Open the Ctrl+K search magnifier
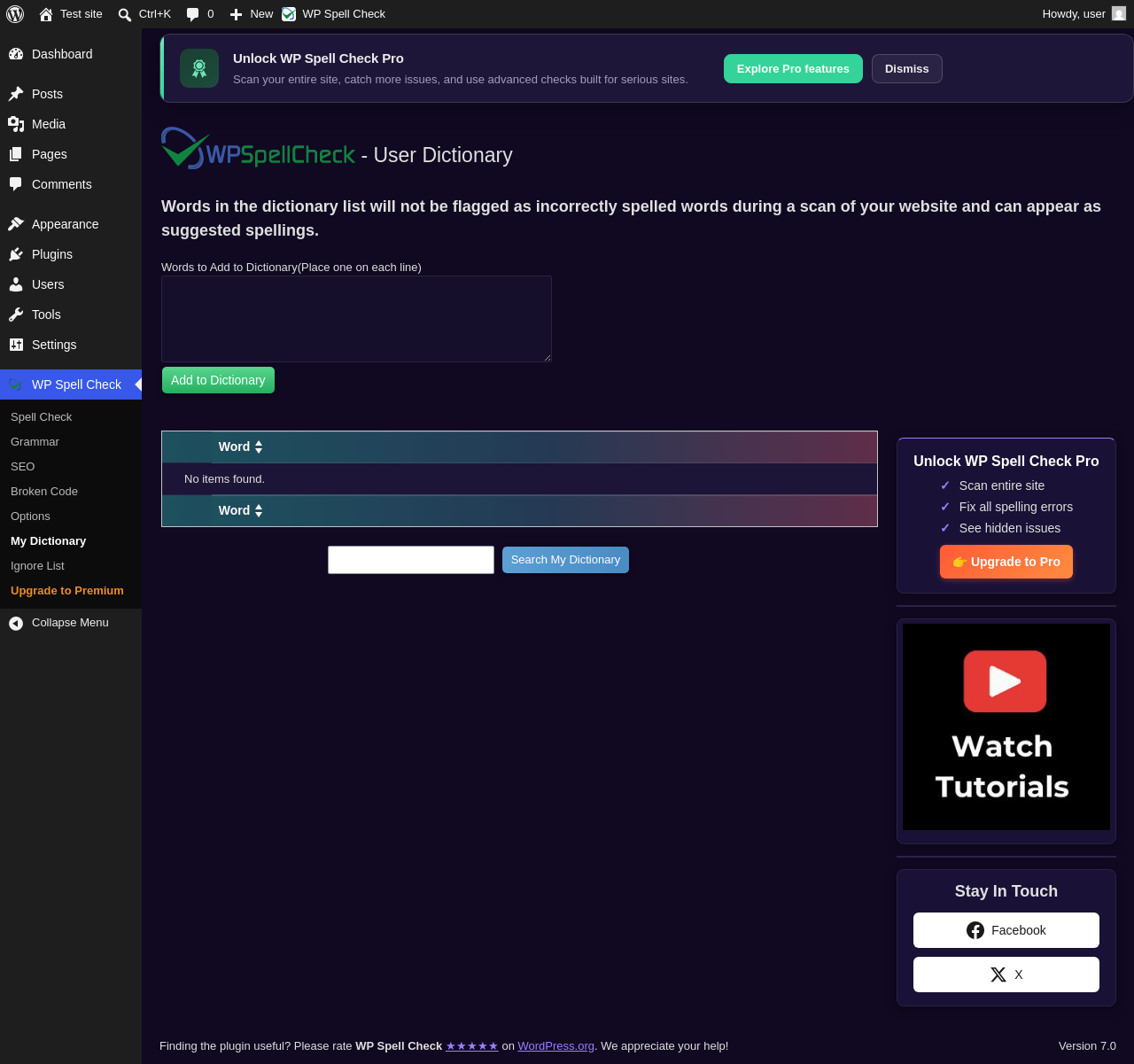Image resolution: width=1134 pixels, height=1064 pixels. pos(125,14)
